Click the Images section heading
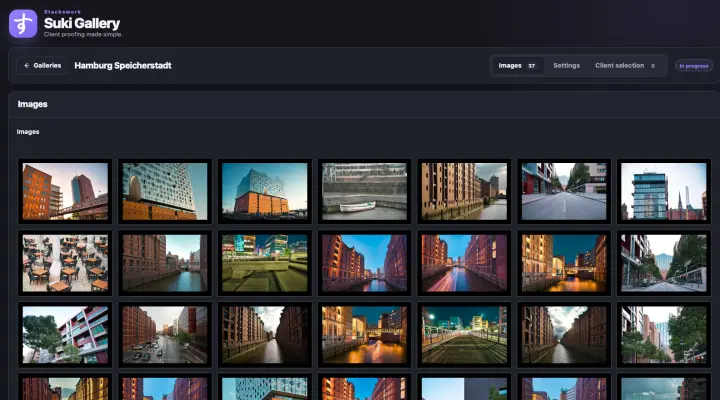 tap(33, 104)
